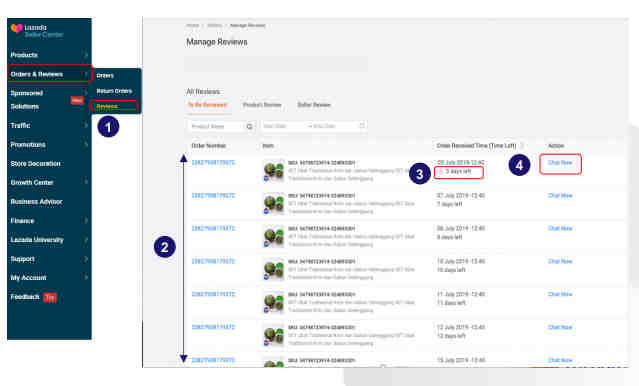Go to Home in the breadcrumb

193,25
